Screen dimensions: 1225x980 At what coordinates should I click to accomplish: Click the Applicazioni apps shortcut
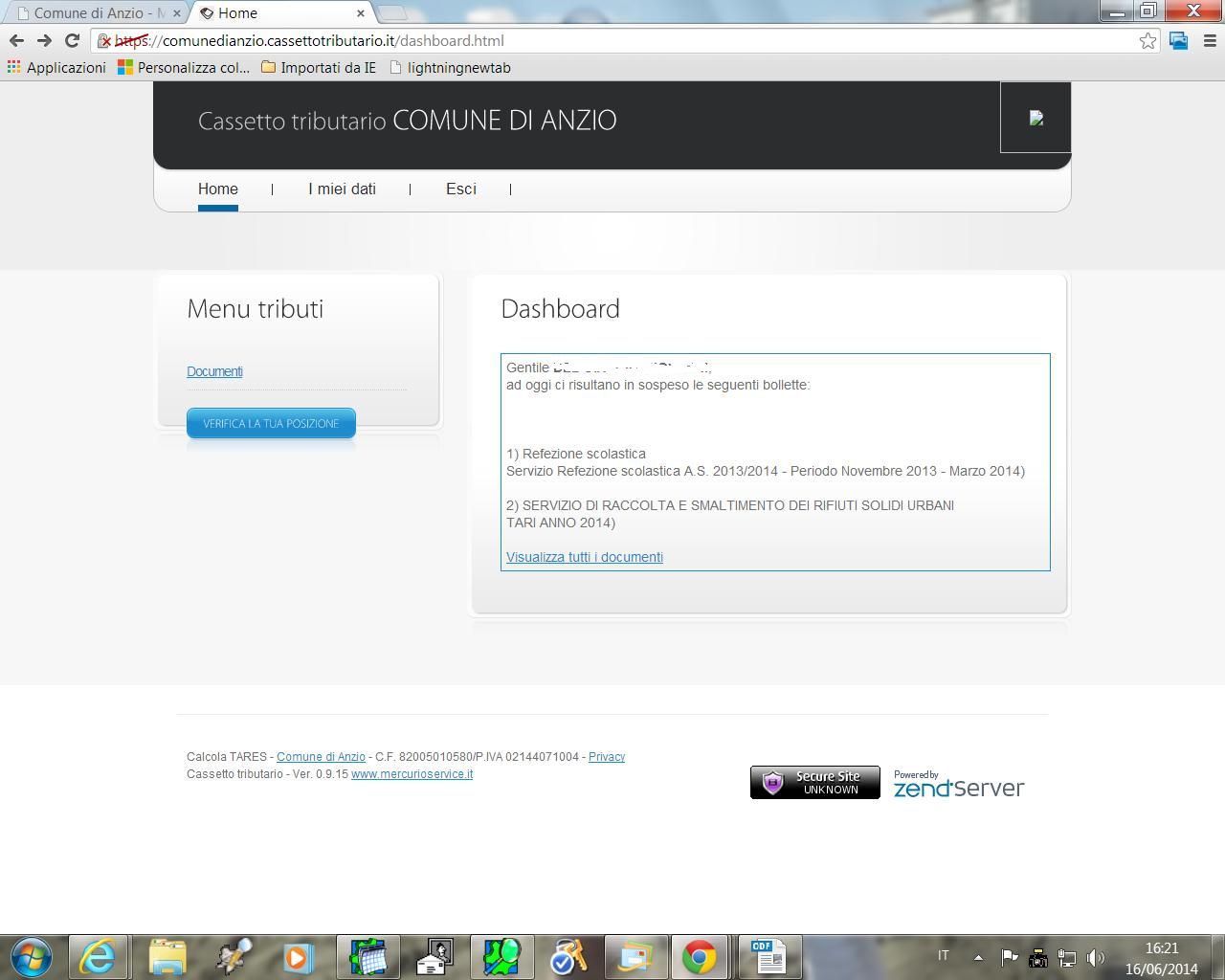pyautogui.click(x=56, y=68)
